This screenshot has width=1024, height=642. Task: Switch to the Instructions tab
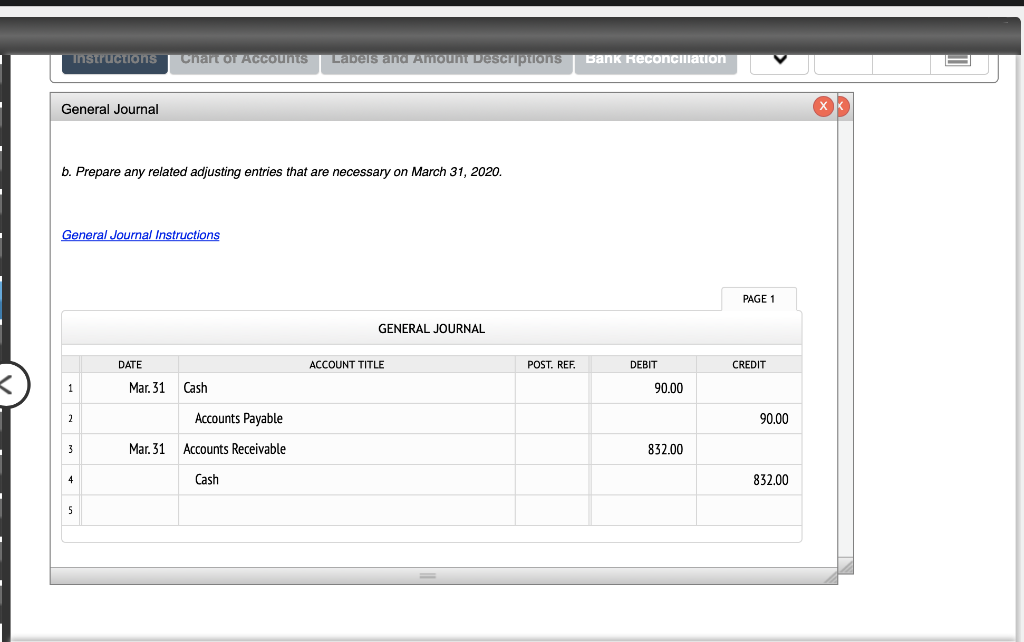point(114,58)
